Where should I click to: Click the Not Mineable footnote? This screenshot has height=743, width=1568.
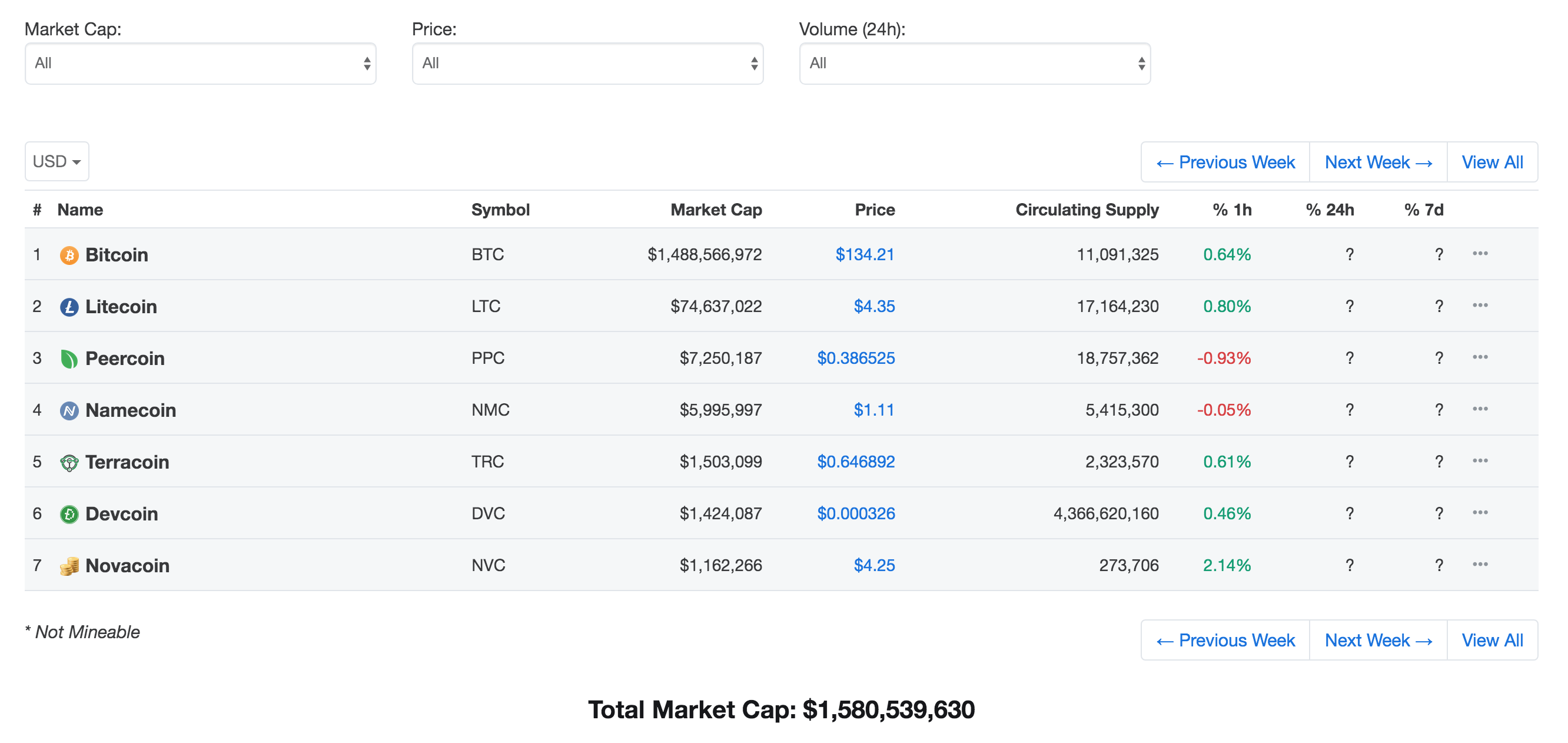click(82, 632)
